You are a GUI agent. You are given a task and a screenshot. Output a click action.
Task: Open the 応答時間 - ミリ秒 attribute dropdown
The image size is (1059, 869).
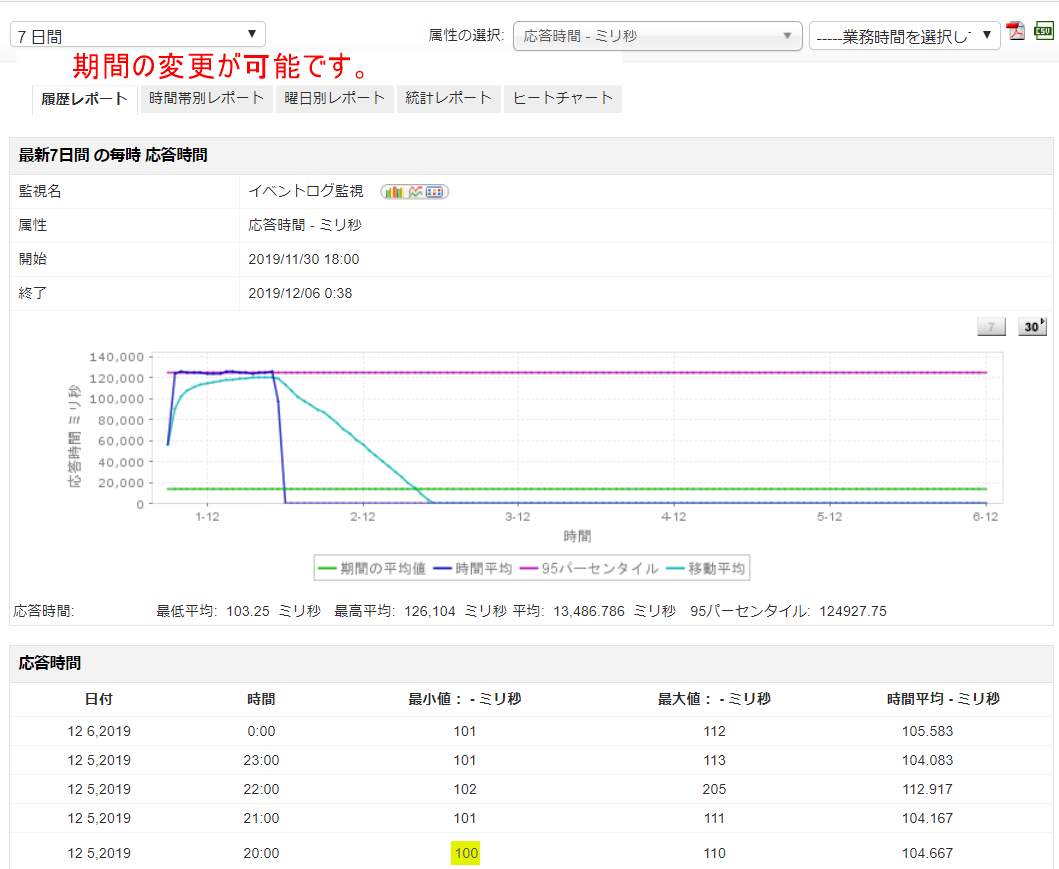[657, 36]
